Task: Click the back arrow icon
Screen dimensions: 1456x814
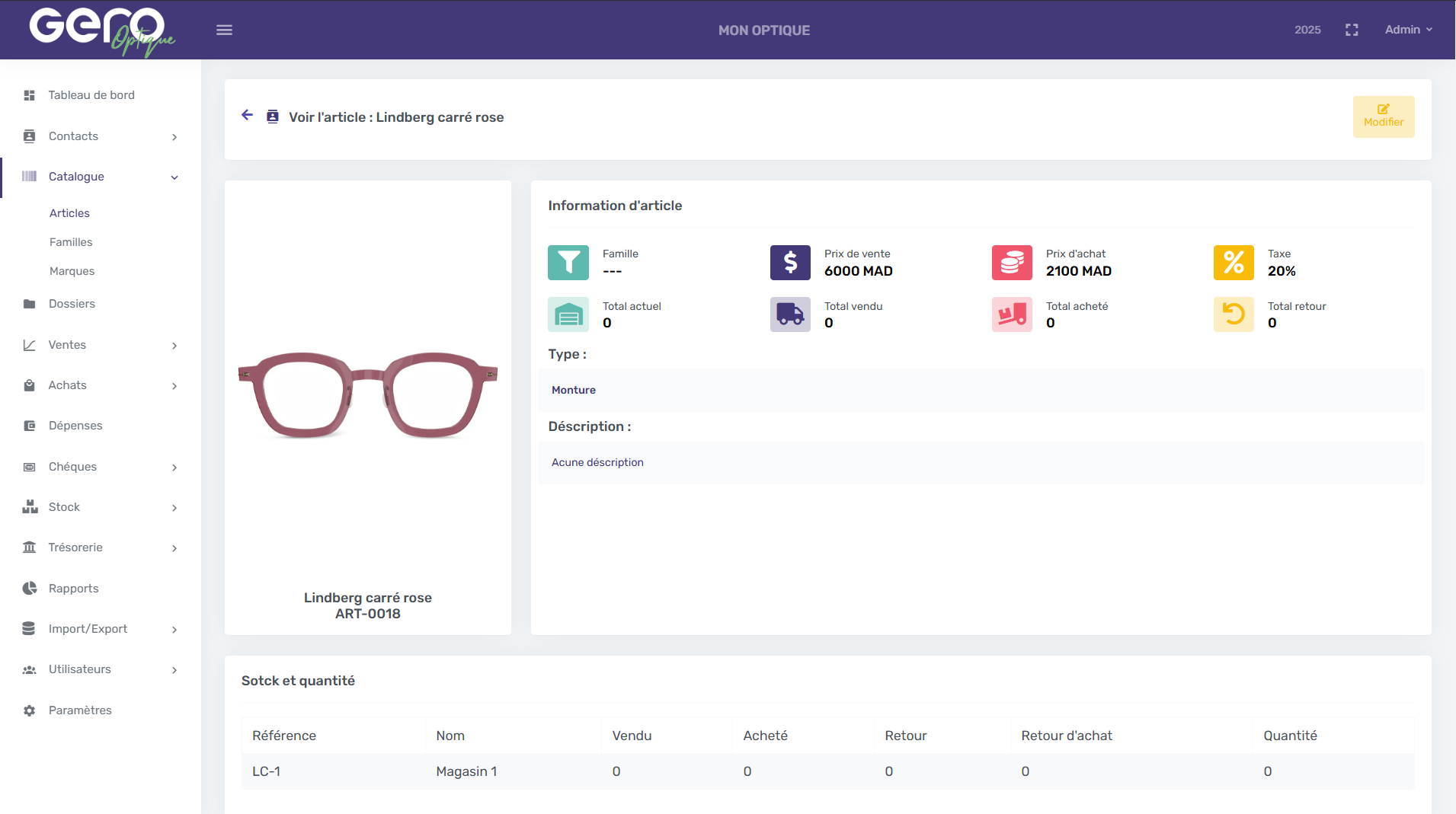Action: tap(247, 115)
